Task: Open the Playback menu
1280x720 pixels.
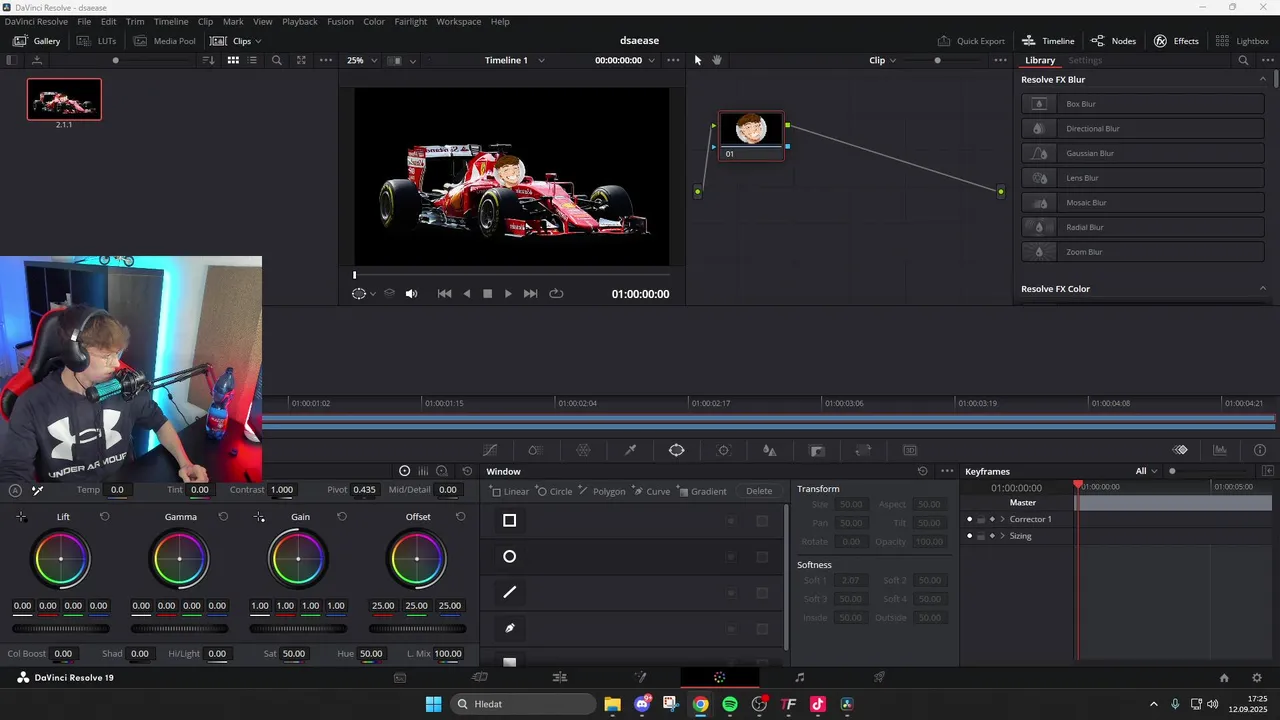Action: point(300,21)
